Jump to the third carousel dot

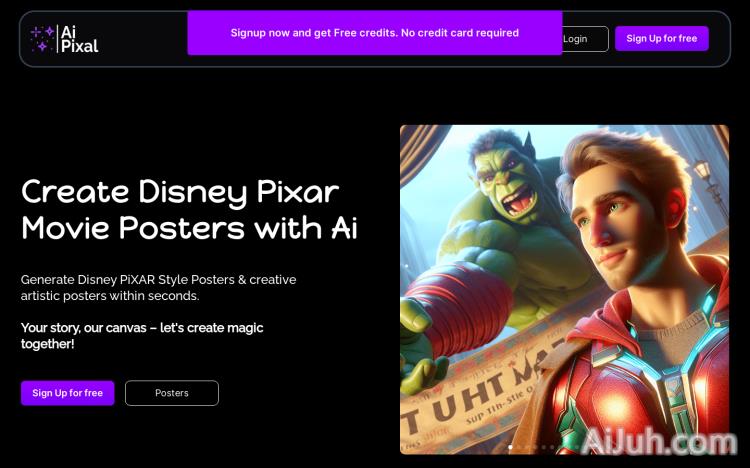[527, 447]
